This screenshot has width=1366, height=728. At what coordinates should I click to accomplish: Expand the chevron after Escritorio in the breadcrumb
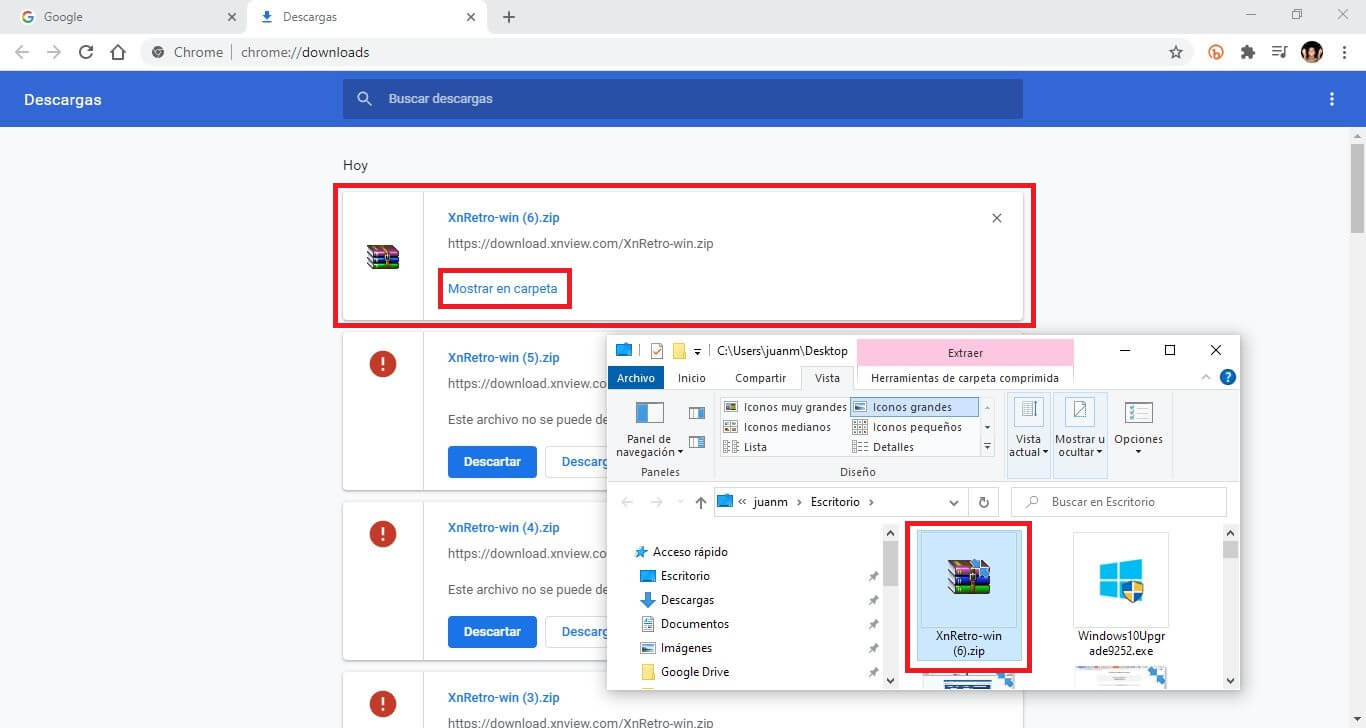pos(871,502)
